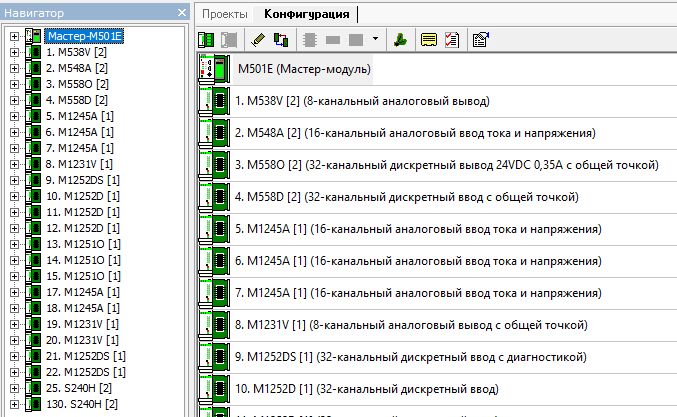Expand the 8. M1231V [1] node
Image resolution: width=677 pixels, height=417 pixels.
point(14,164)
